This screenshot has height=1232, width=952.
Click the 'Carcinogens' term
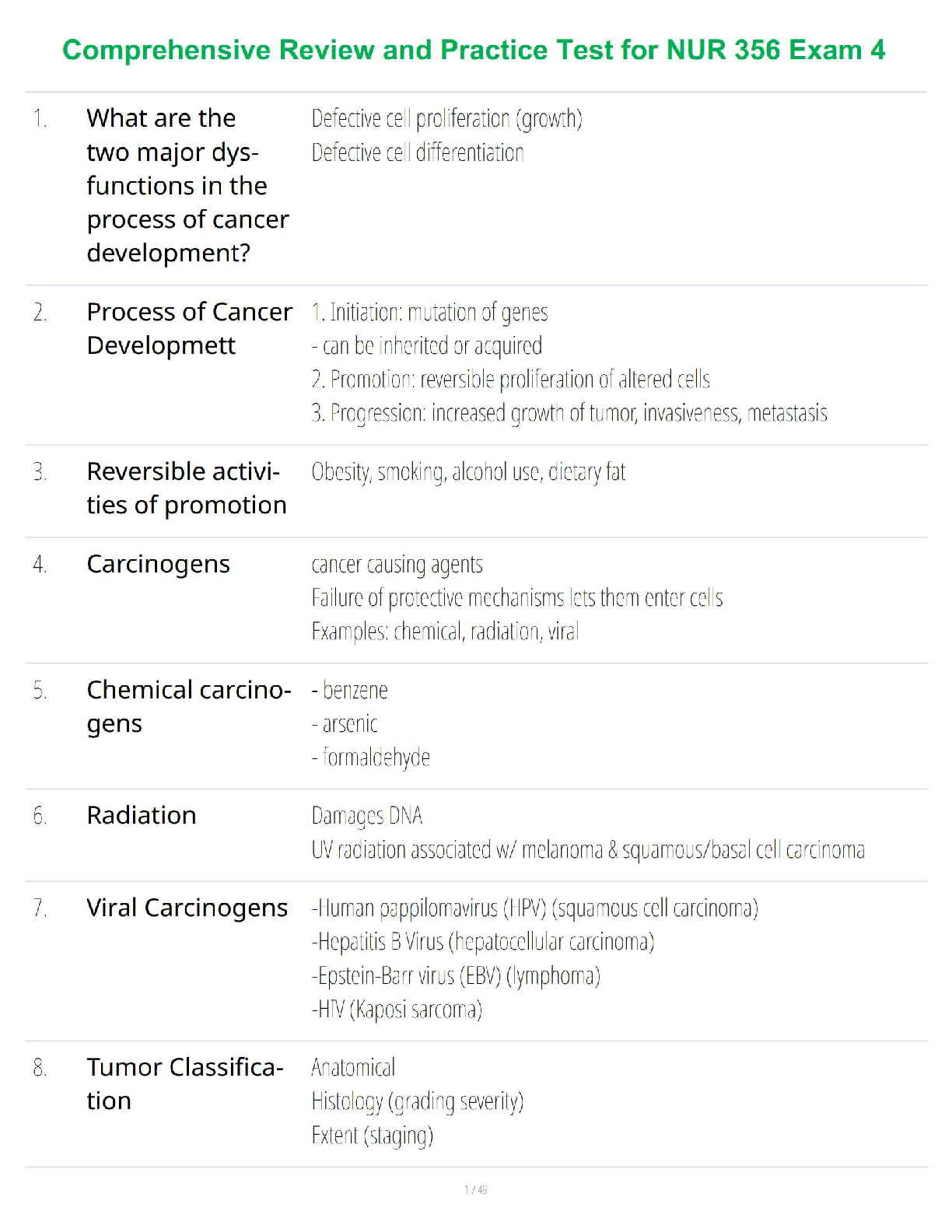(158, 564)
